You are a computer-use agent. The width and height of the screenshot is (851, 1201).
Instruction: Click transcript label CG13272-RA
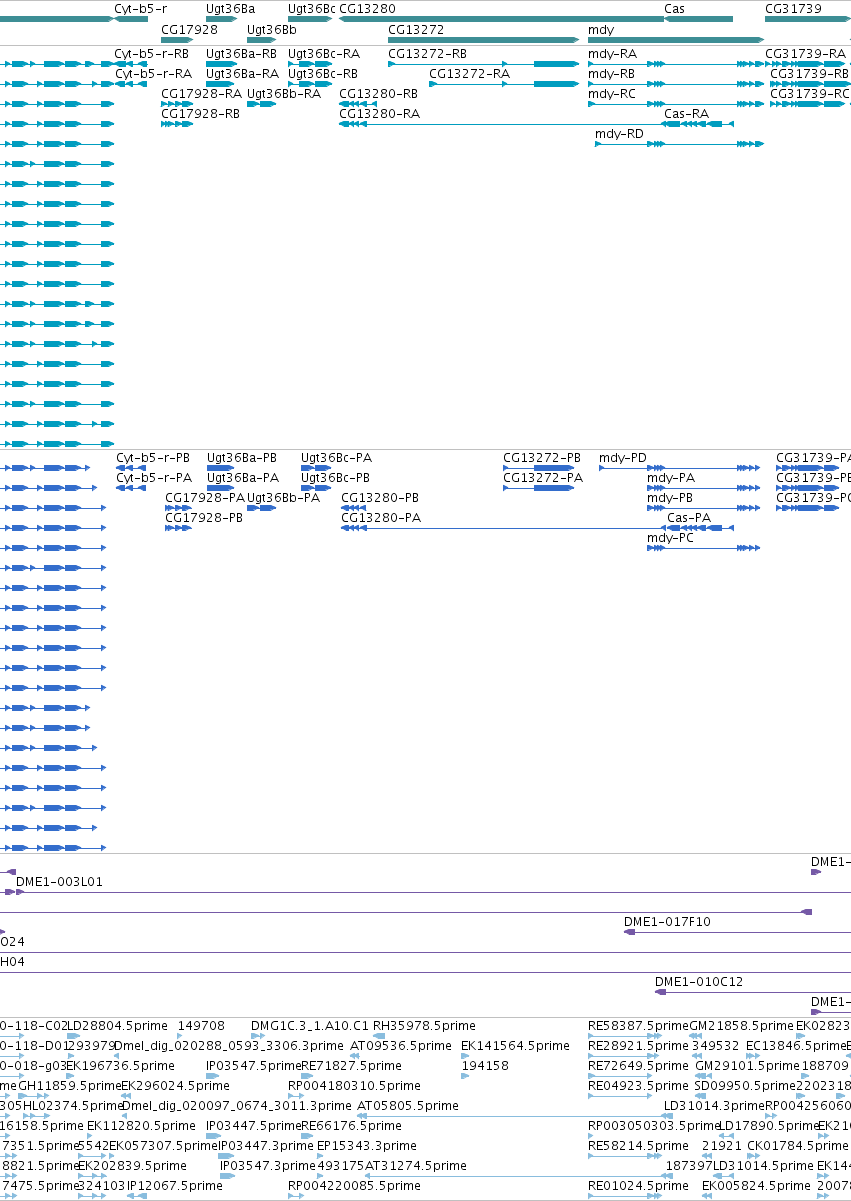coord(469,73)
